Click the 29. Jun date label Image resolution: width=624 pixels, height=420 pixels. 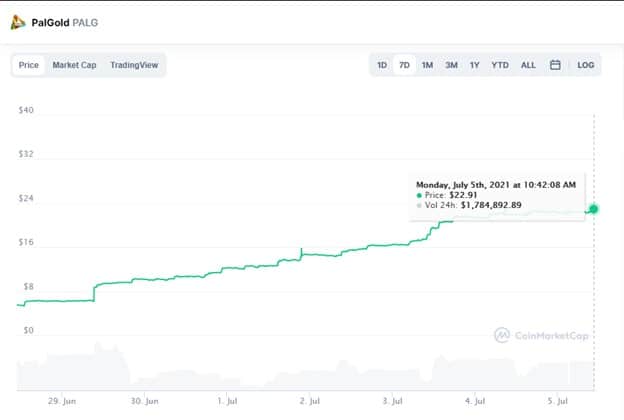(62, 401)
